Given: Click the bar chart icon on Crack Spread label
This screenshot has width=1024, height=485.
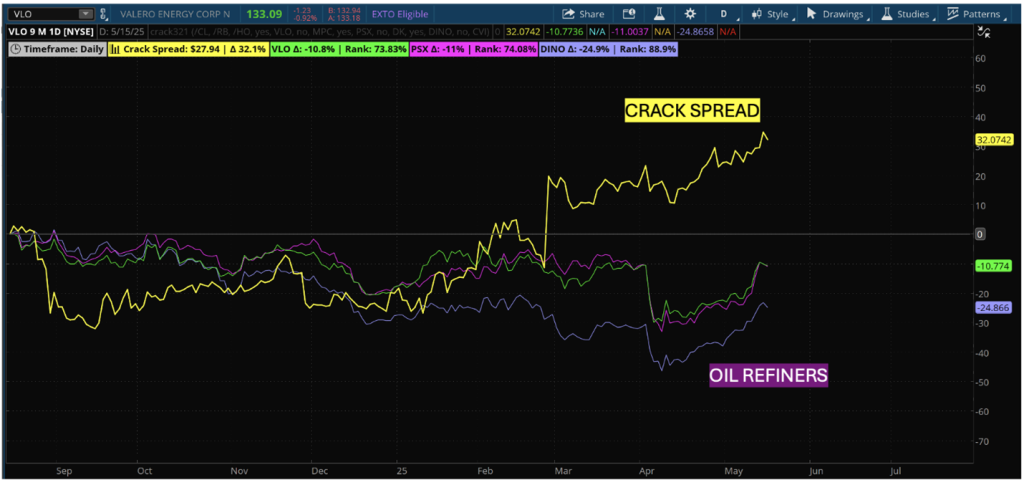Looking at the screenshot, I should point(115,48).
